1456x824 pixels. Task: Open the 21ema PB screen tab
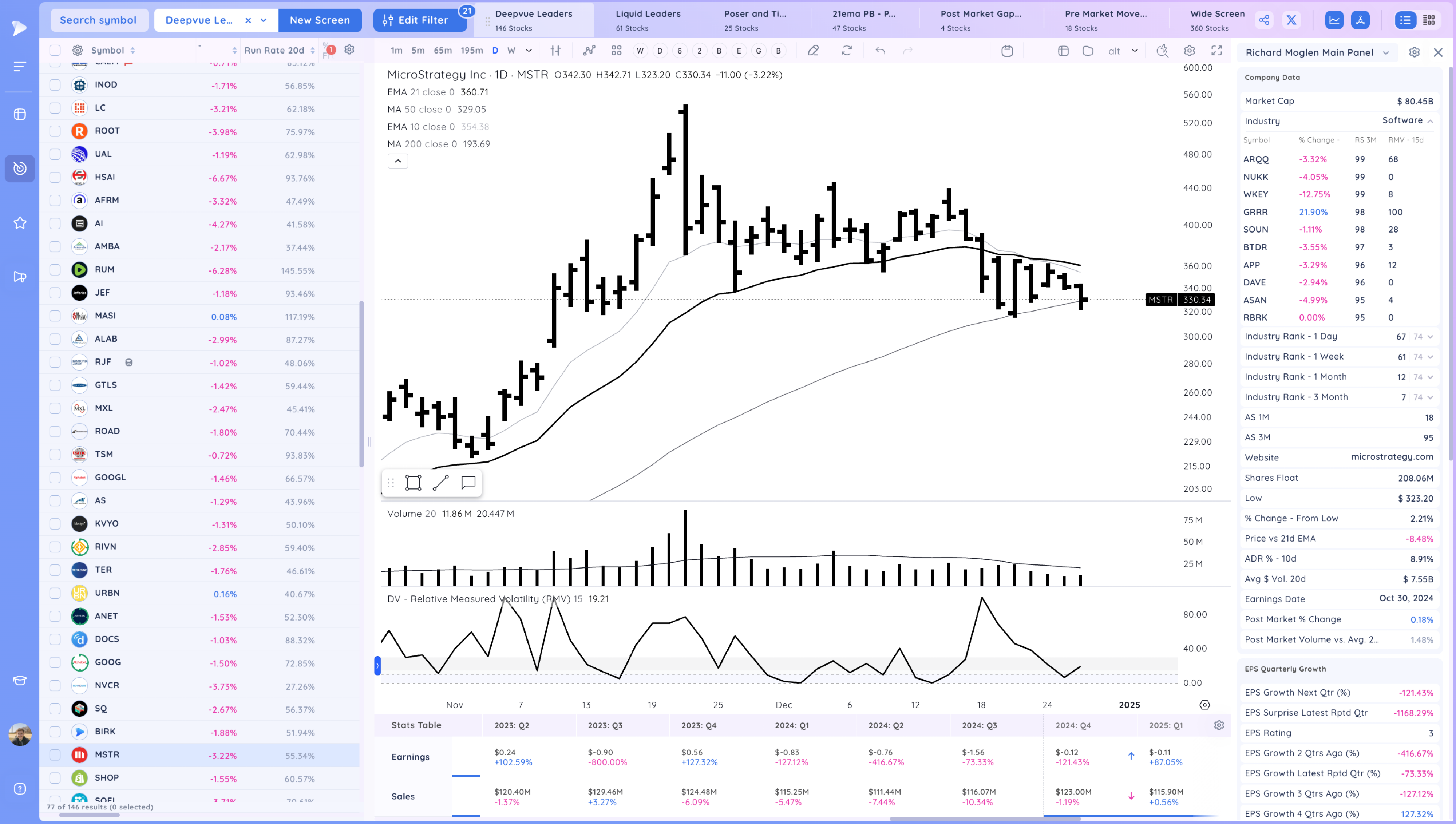[863, 20]
